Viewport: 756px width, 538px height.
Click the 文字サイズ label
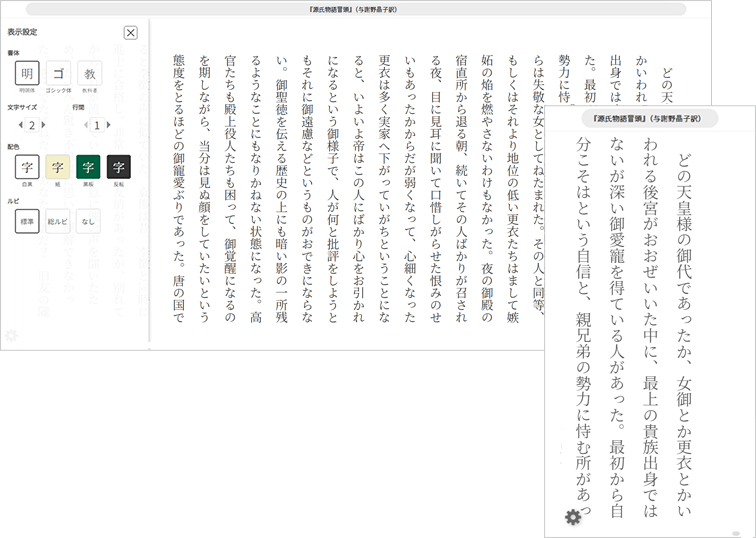(x=22, y=108)
